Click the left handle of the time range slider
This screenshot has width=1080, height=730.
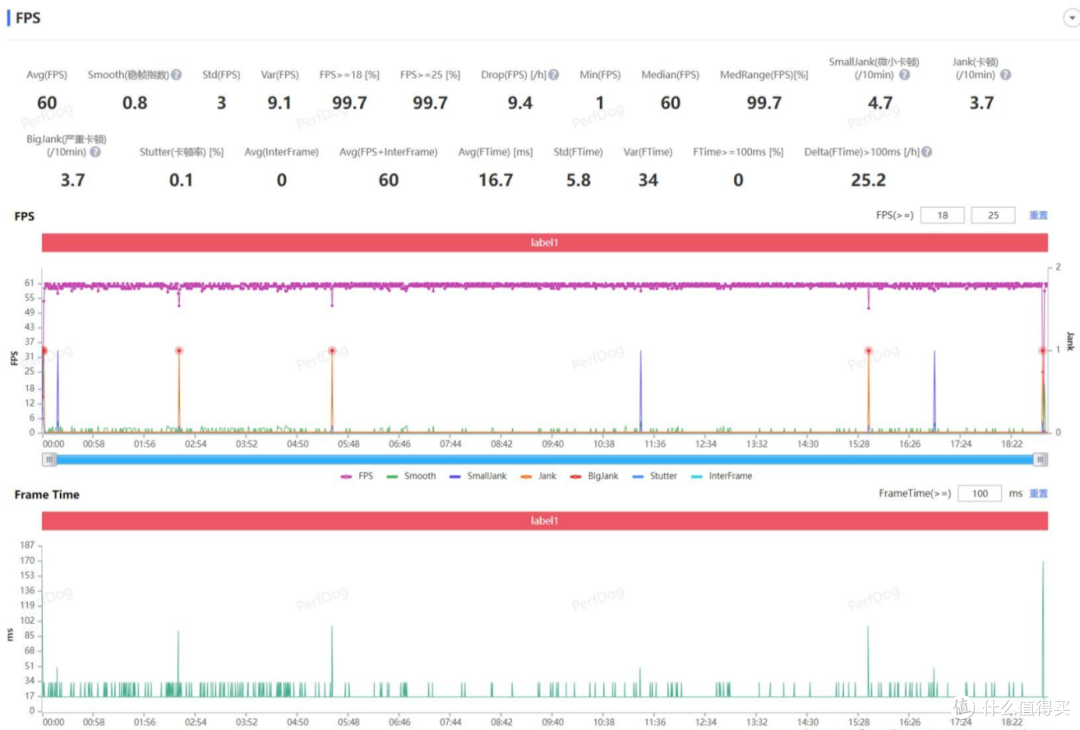pyautogui.click(x=50, y=459)
